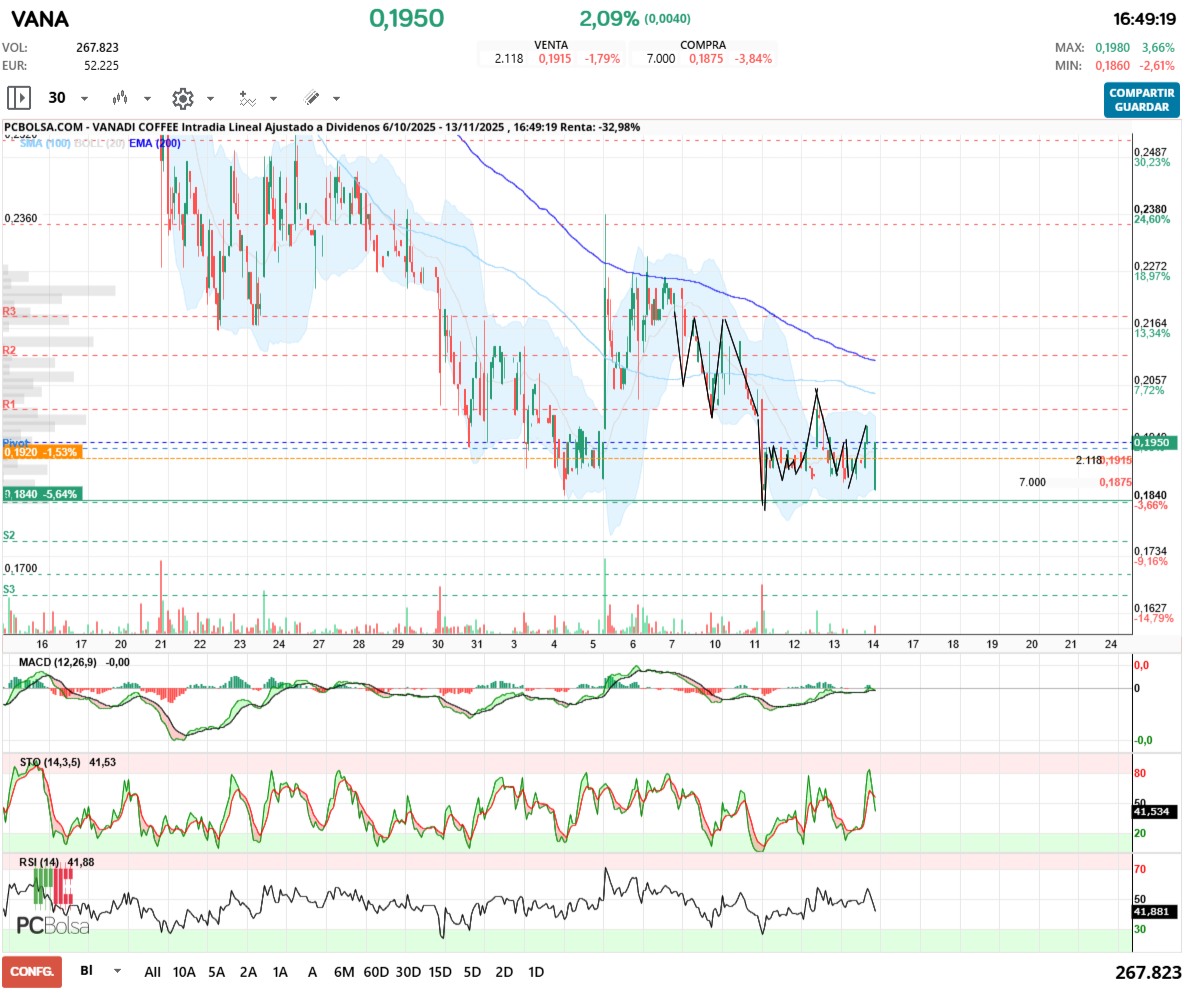Expand the drawing tools dropdown arrow

pyautogui.click(x=336, y=99)
